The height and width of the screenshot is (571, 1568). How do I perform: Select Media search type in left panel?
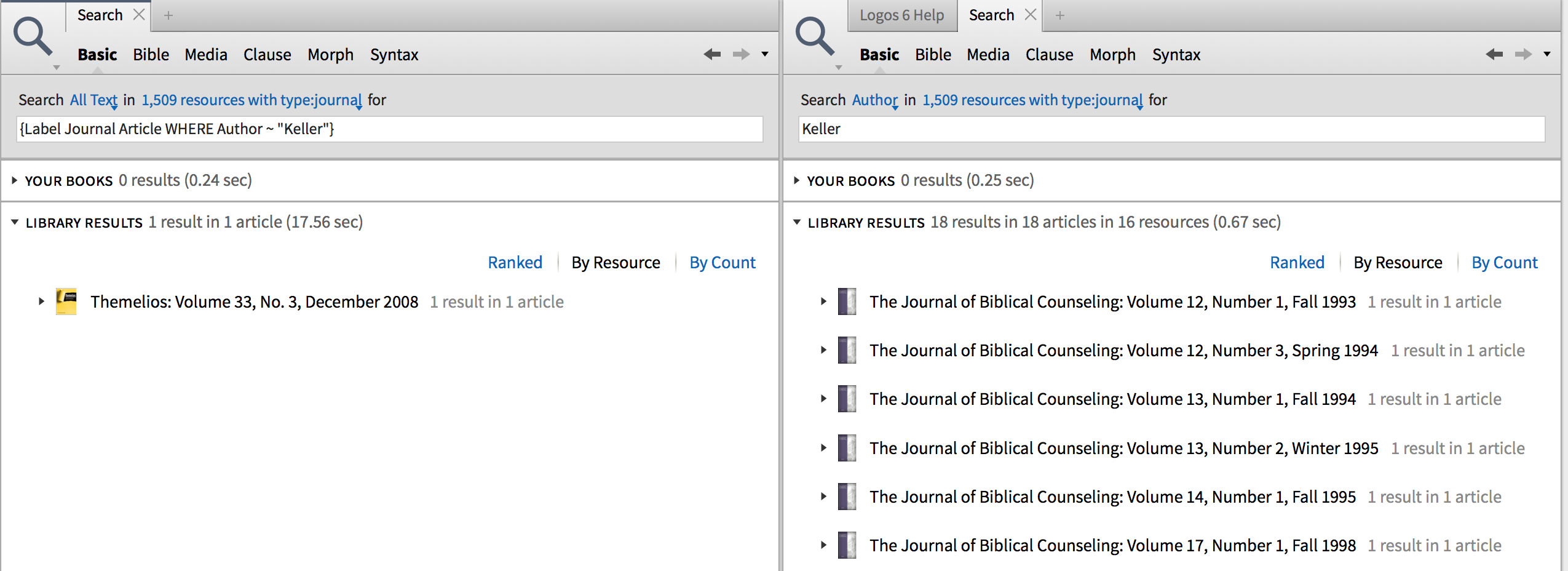[206, 55]
